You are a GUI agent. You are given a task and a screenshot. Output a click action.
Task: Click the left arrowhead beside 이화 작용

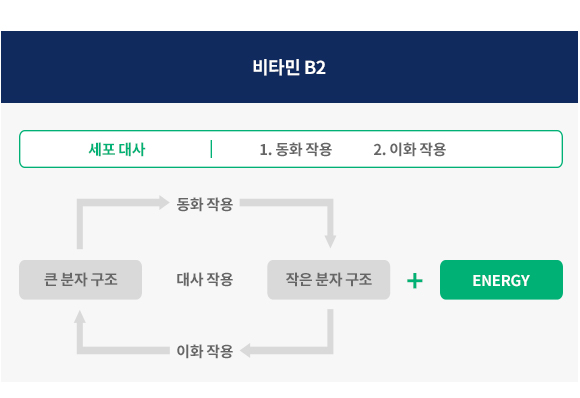pyautogui.click(x=245, y=350)
